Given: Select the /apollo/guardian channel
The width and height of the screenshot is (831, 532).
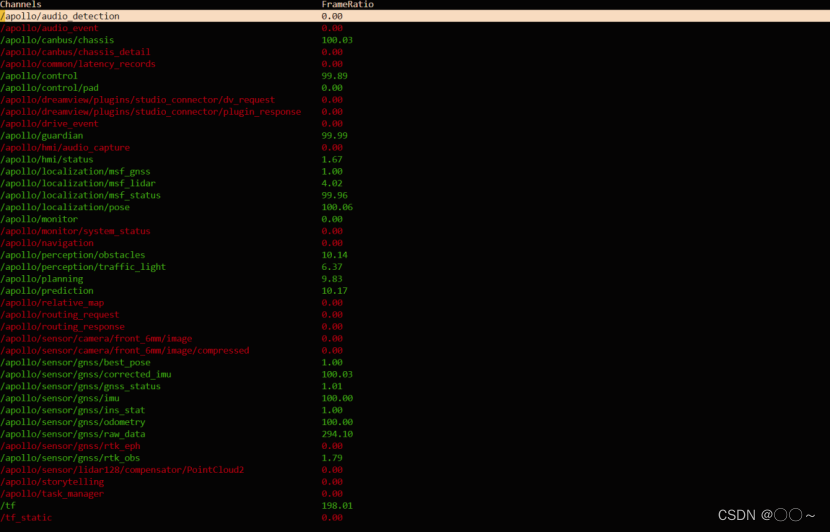Looking at the screenshot, I should tap(42, 136).
